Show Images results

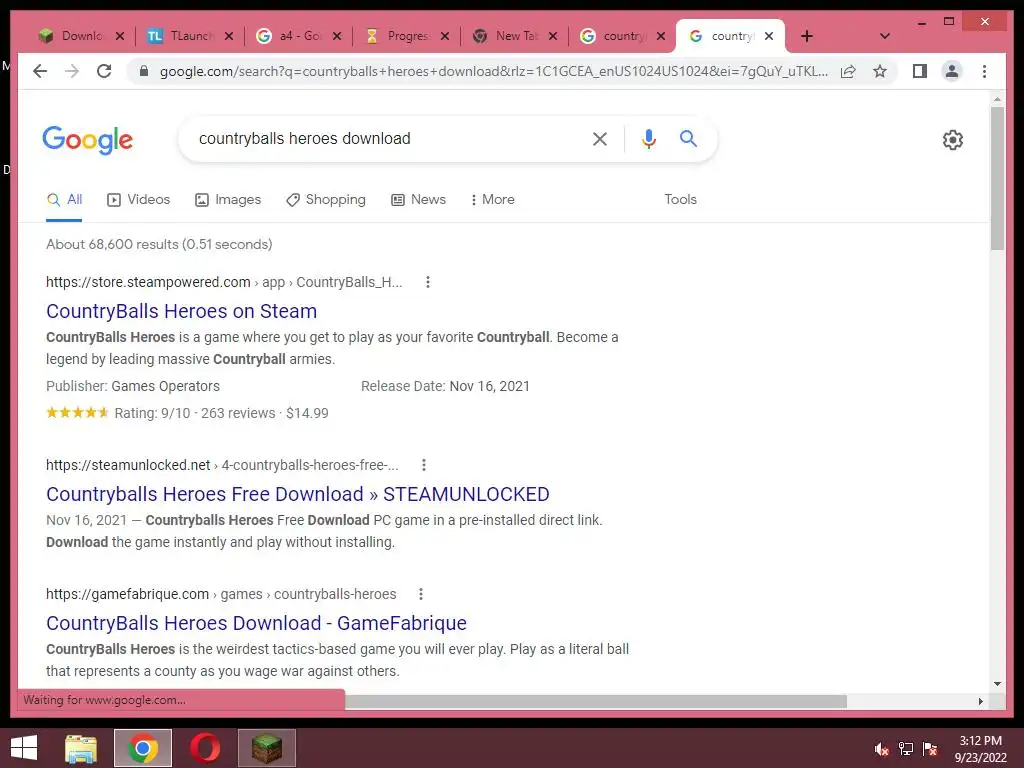(228, 200)
